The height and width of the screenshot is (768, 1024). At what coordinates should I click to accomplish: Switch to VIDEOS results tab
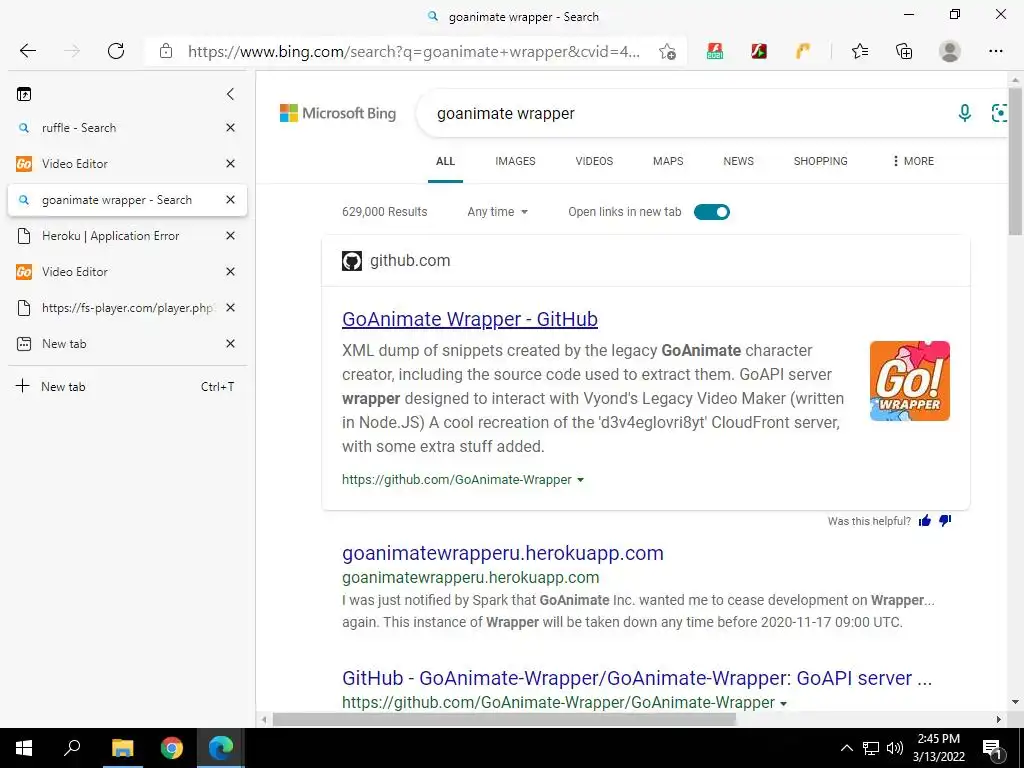coord(594,161)
